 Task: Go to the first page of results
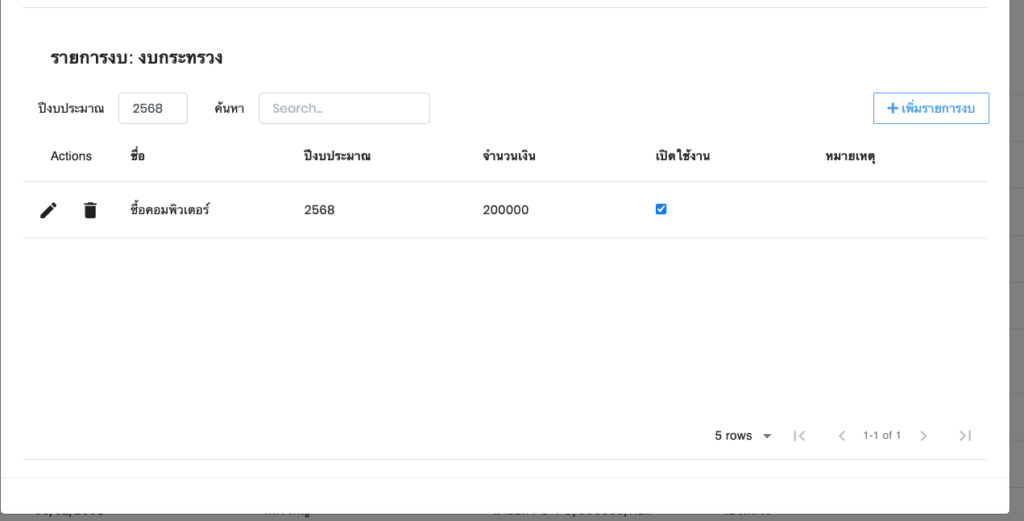click(799, 436)
